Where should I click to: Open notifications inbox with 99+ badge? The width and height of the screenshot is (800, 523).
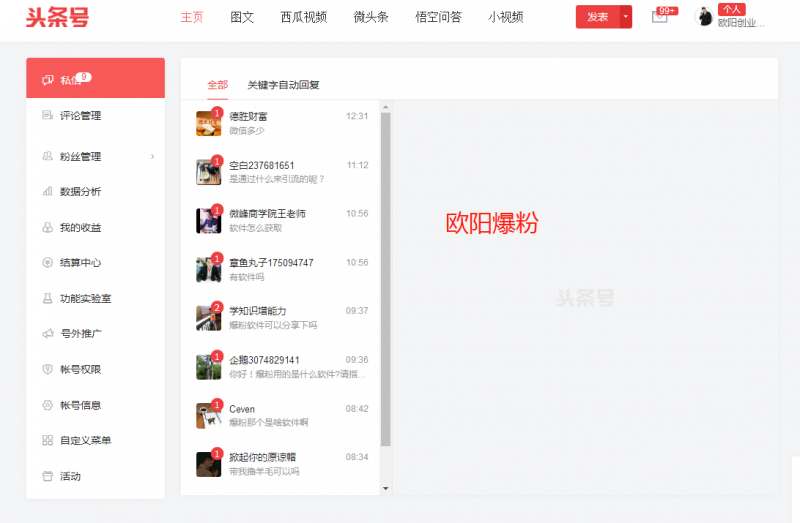point(659,17)
